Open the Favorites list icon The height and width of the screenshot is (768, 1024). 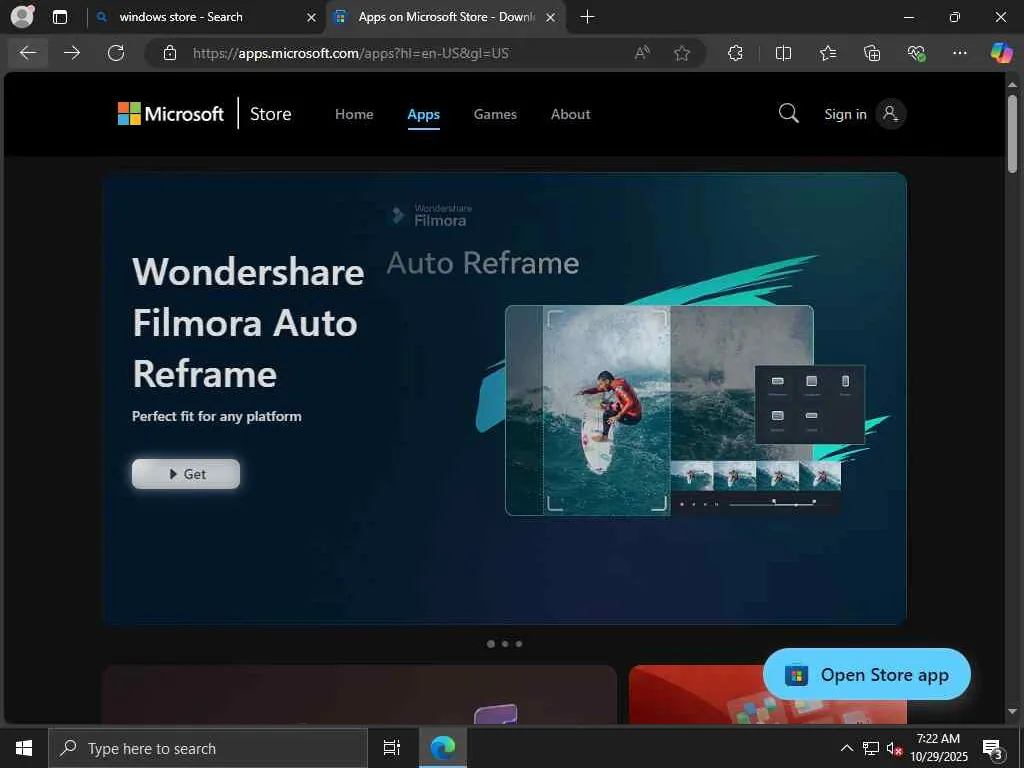tap(827, 53)
